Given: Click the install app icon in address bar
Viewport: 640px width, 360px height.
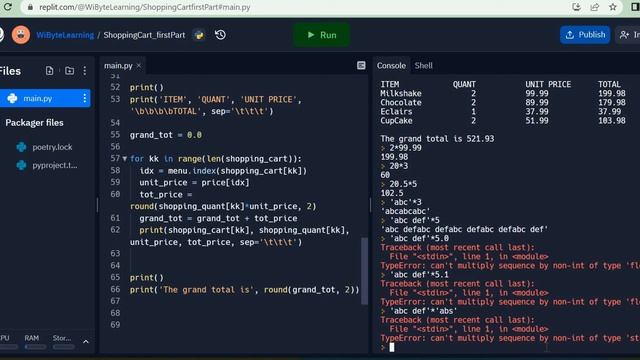Looking at the screenshot, I should pos(576,7).
